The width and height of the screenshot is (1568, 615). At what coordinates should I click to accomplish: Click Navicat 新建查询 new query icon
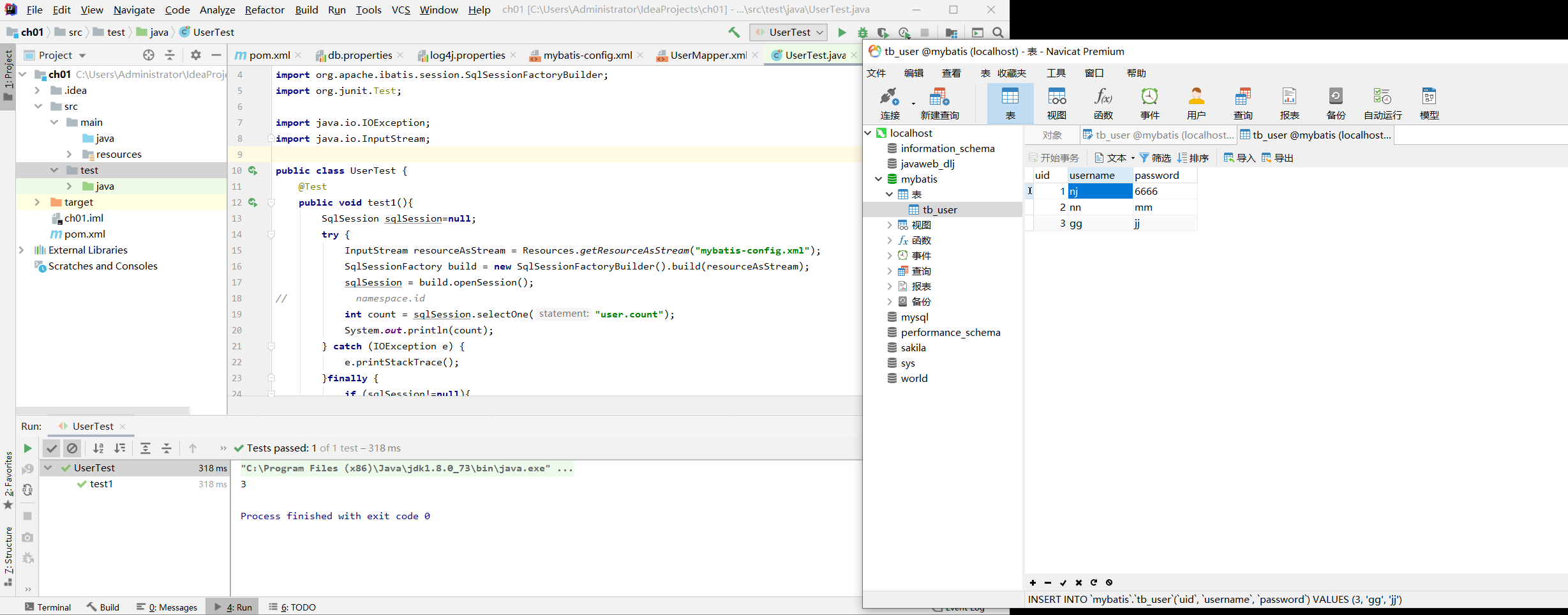coord(939,103)
